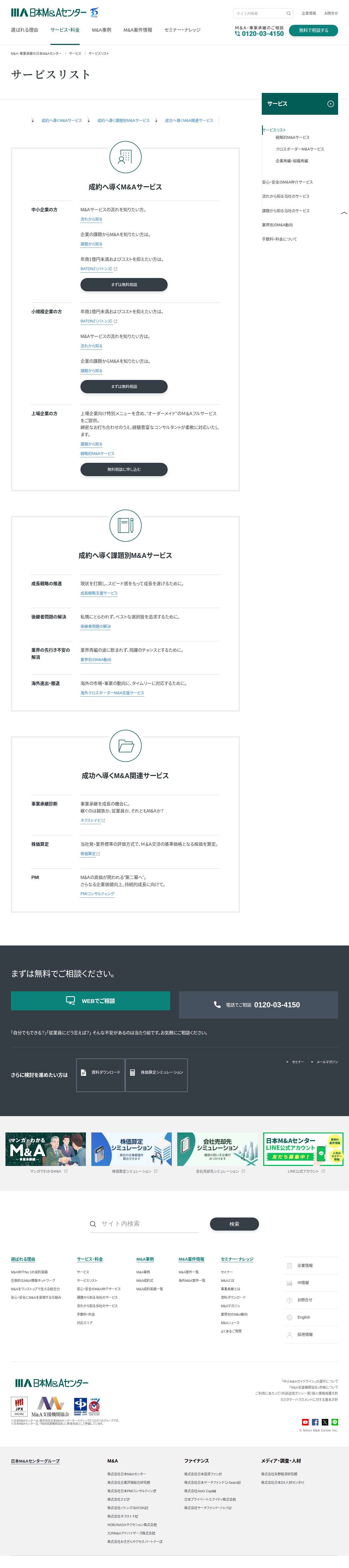Jump to 成約へ導くM&Aサービス anchor
Screen dimensions: 349x1568
click(62, 120)
